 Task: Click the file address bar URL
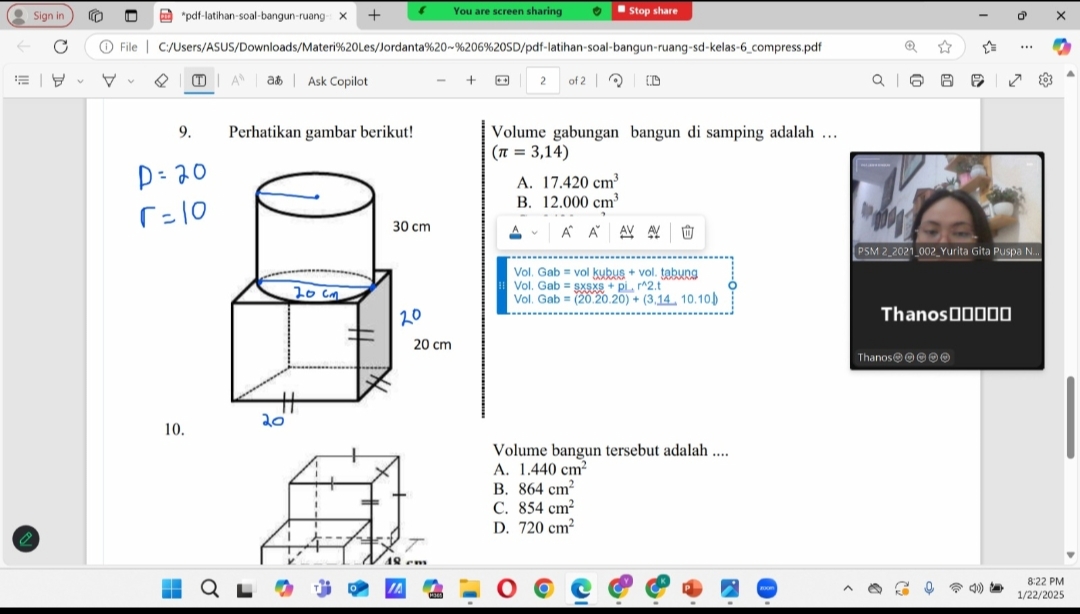(x=489, y=47)
